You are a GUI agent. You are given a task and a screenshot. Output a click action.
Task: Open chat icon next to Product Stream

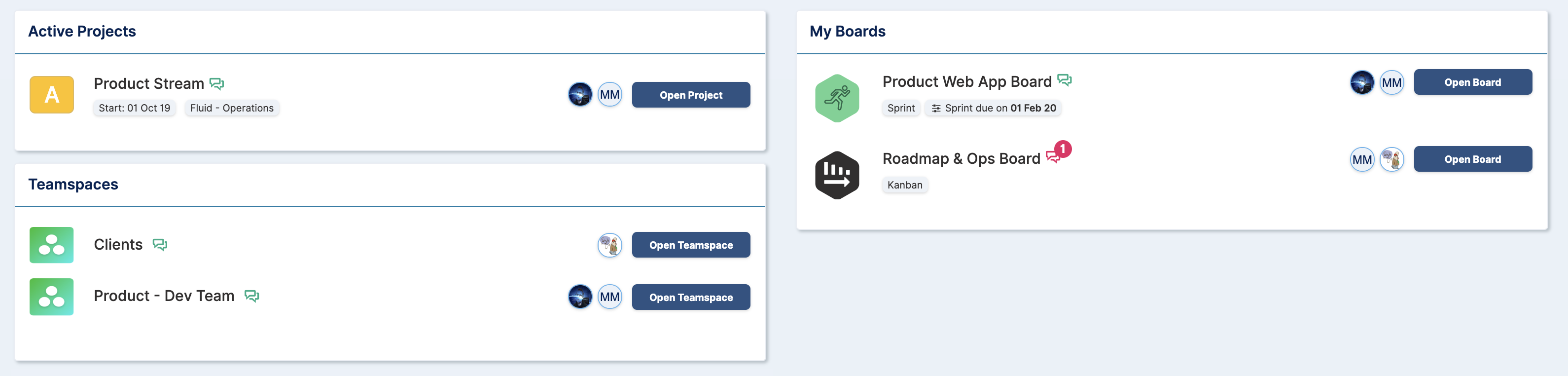click(x=216, y=83)
